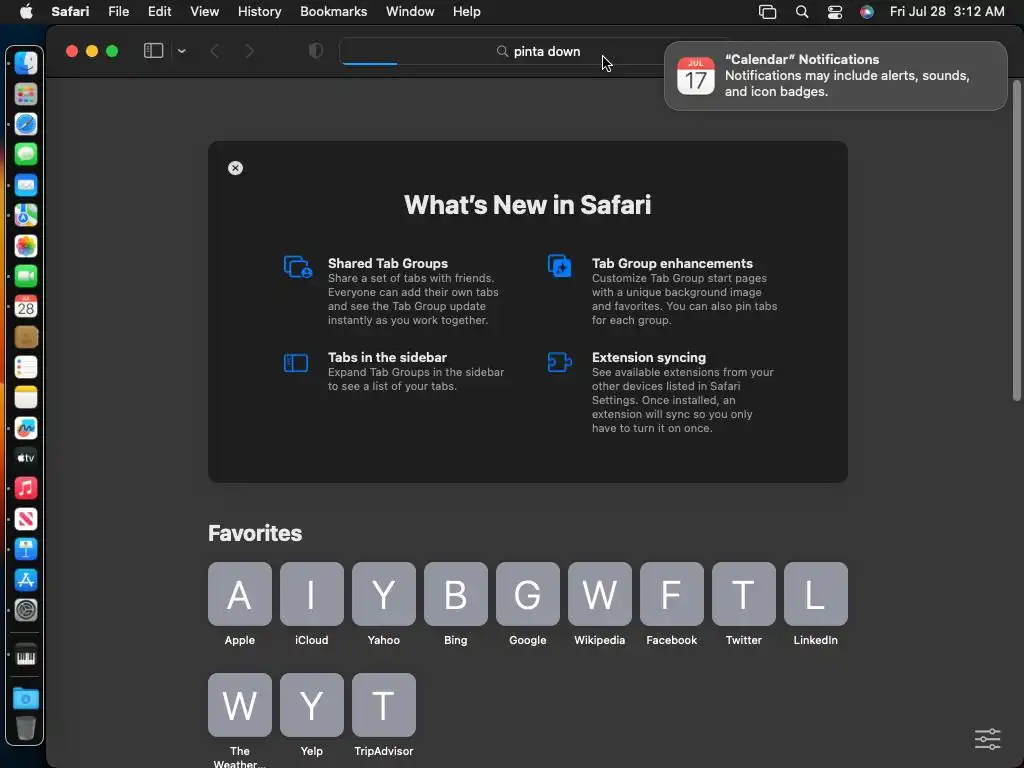The width and height of the screenshot is (1024, 768).
Task: Open Start Page customization settings
Action: [987, 739]
